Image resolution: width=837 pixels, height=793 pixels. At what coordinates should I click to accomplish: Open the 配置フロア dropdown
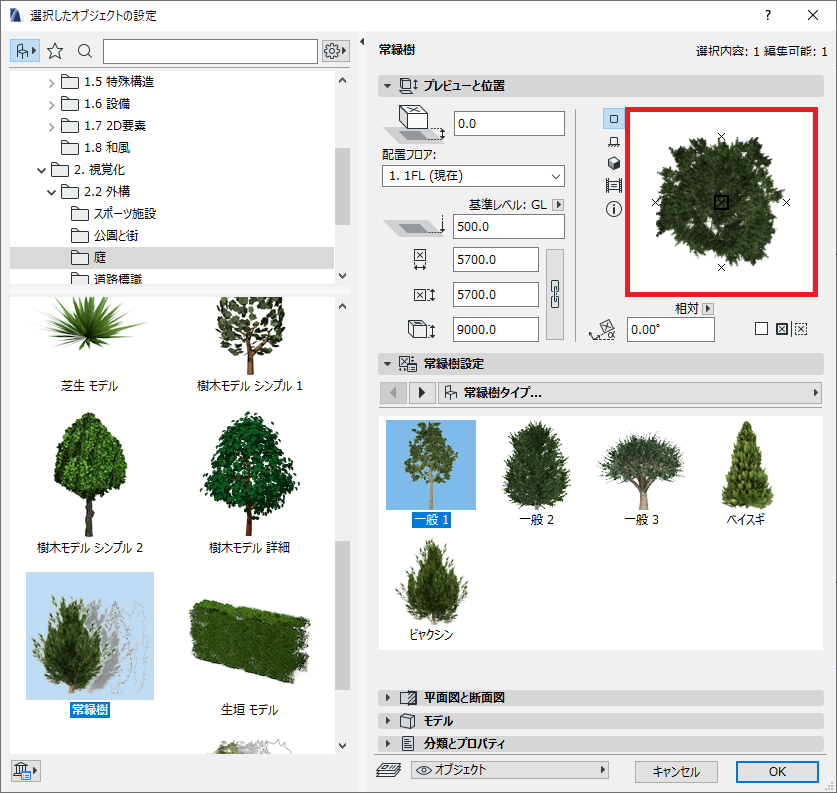coord(473,176)
